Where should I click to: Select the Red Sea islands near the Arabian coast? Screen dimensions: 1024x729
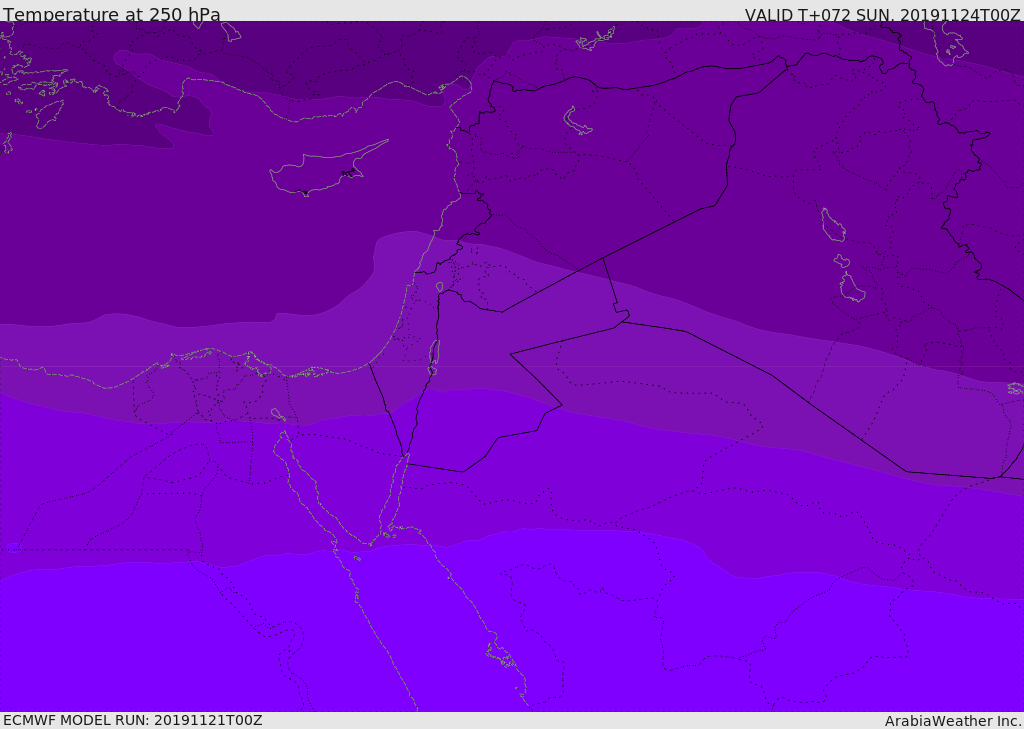(x=500, y=655)
